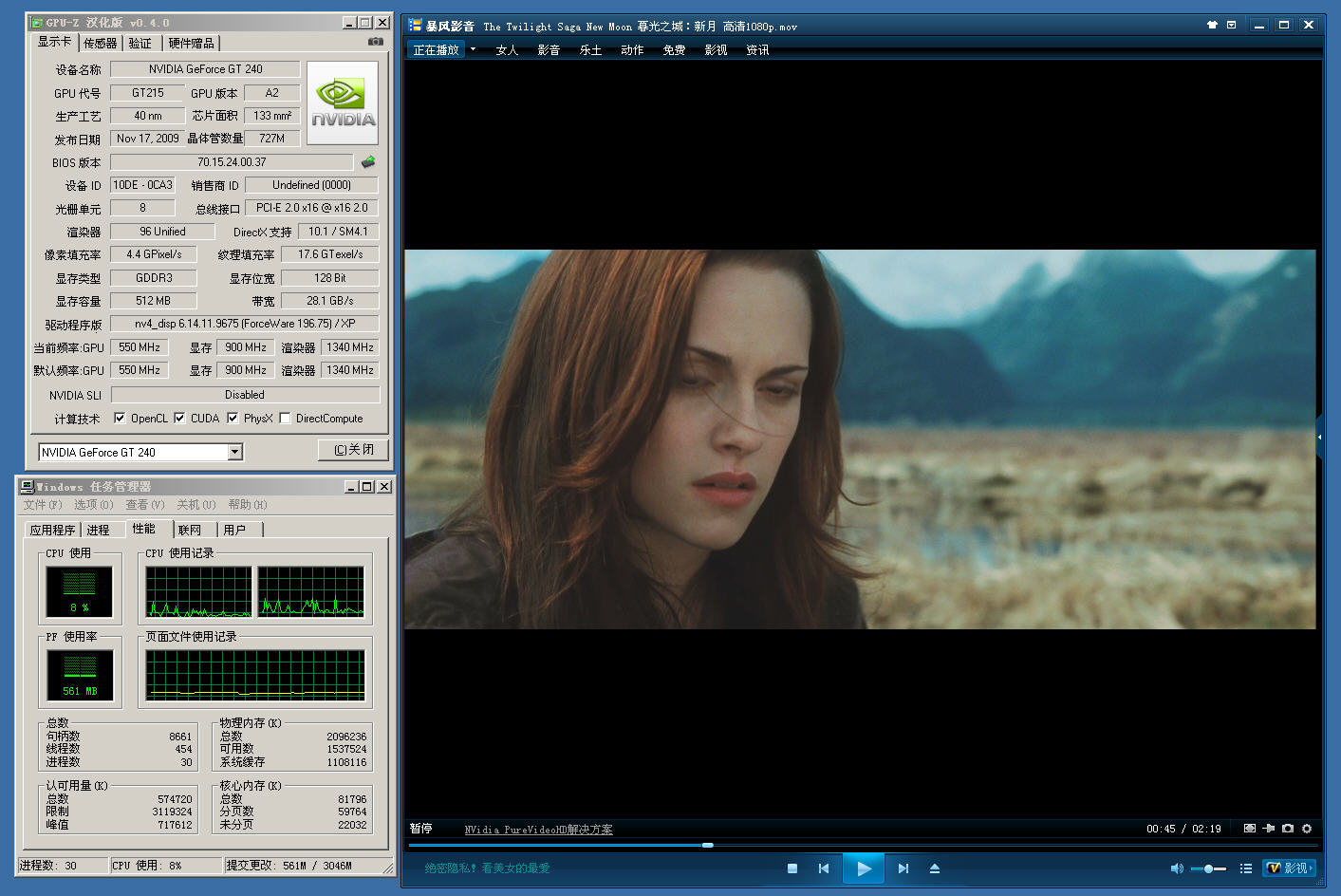
Task: Open a file with the eject icon
Action: click(935, 868)
